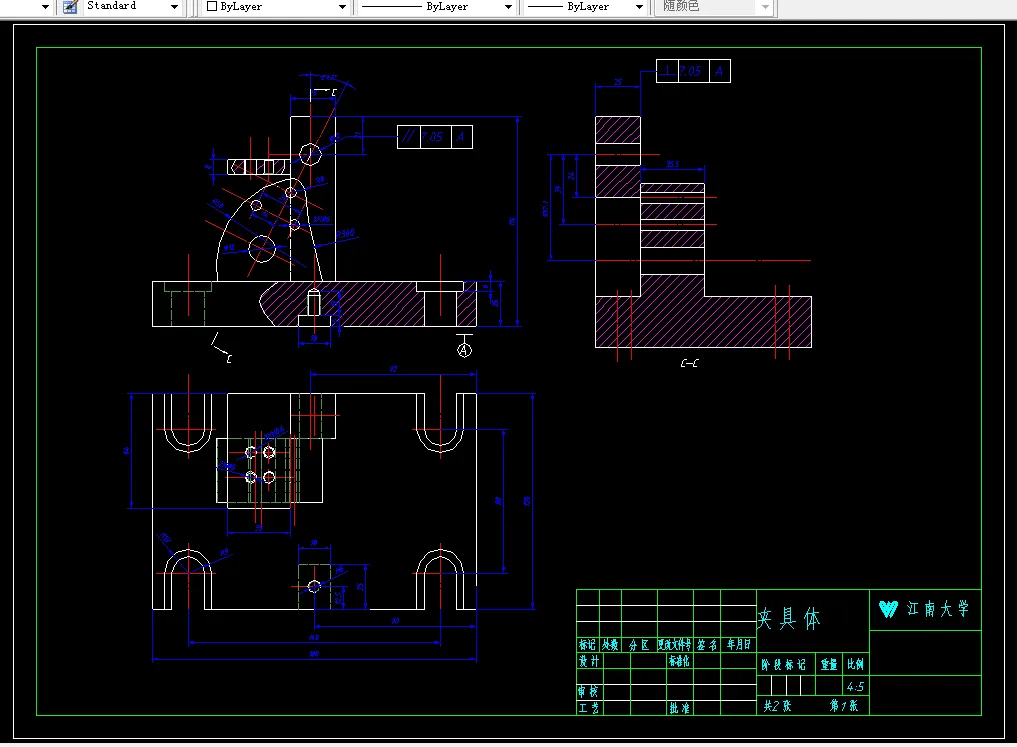Select the 标记 title block cell
Image resolution: width=1017 pixels, height=747 pixels.
coord(587,645)
